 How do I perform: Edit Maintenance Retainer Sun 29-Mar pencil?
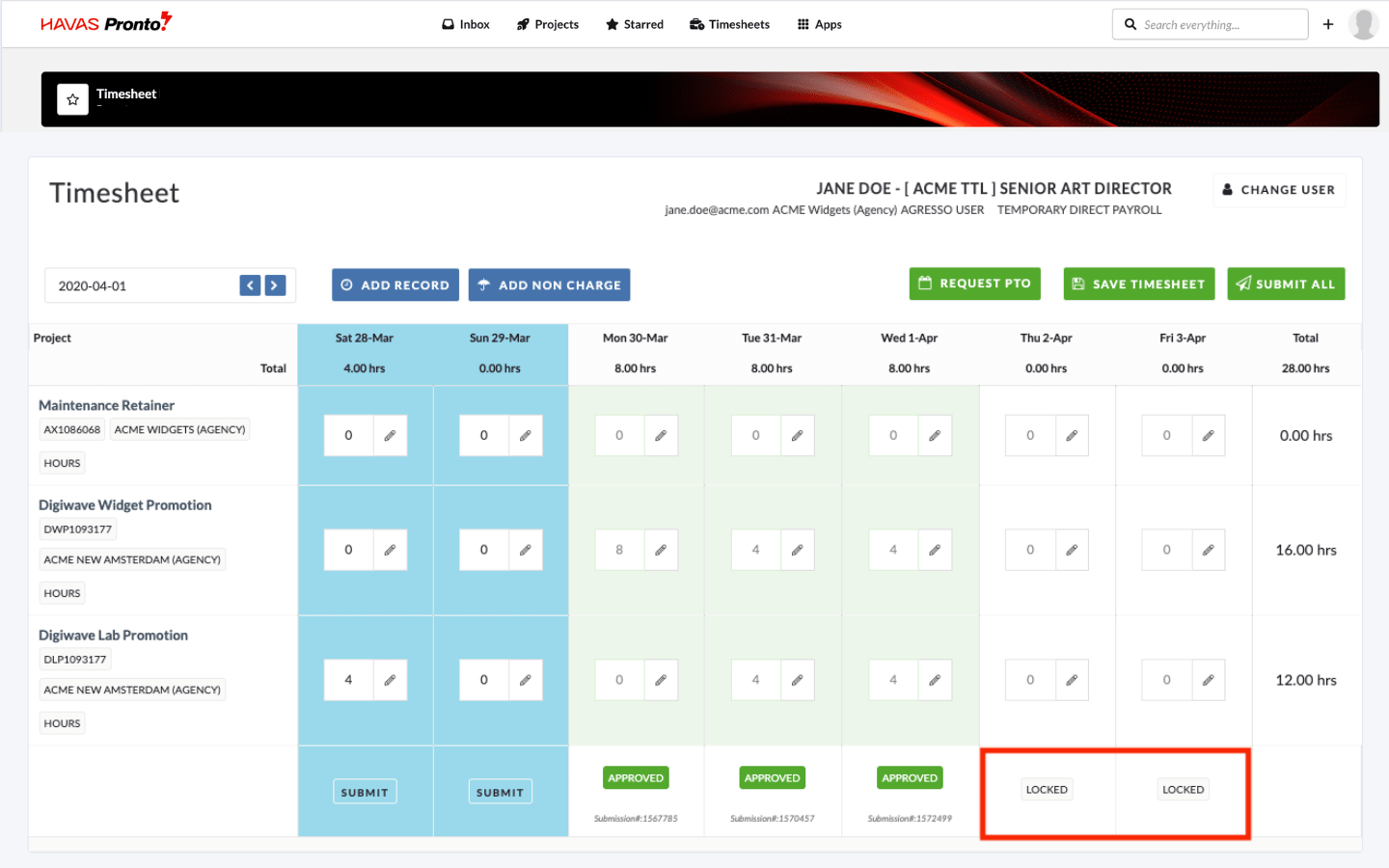tap(525, 436)
